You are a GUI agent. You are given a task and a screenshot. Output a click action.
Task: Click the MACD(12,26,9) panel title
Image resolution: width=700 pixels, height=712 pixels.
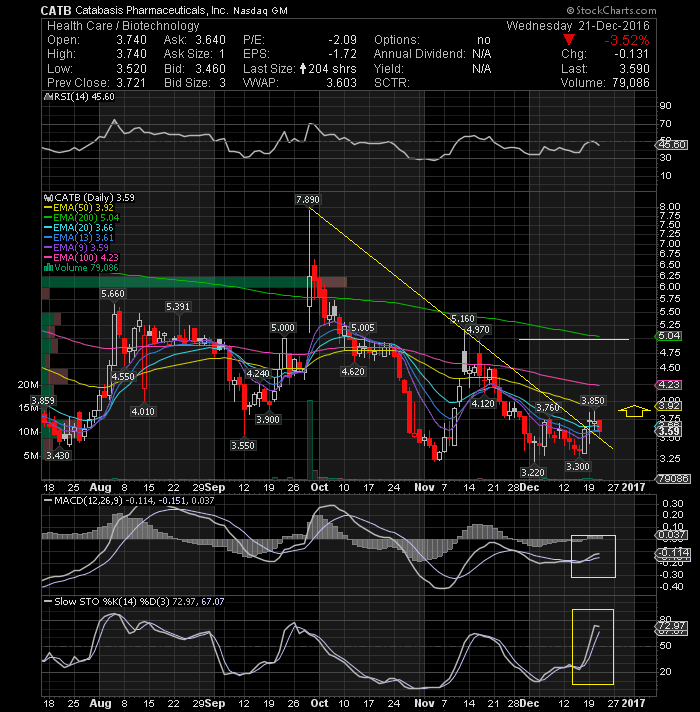(88, 500)
